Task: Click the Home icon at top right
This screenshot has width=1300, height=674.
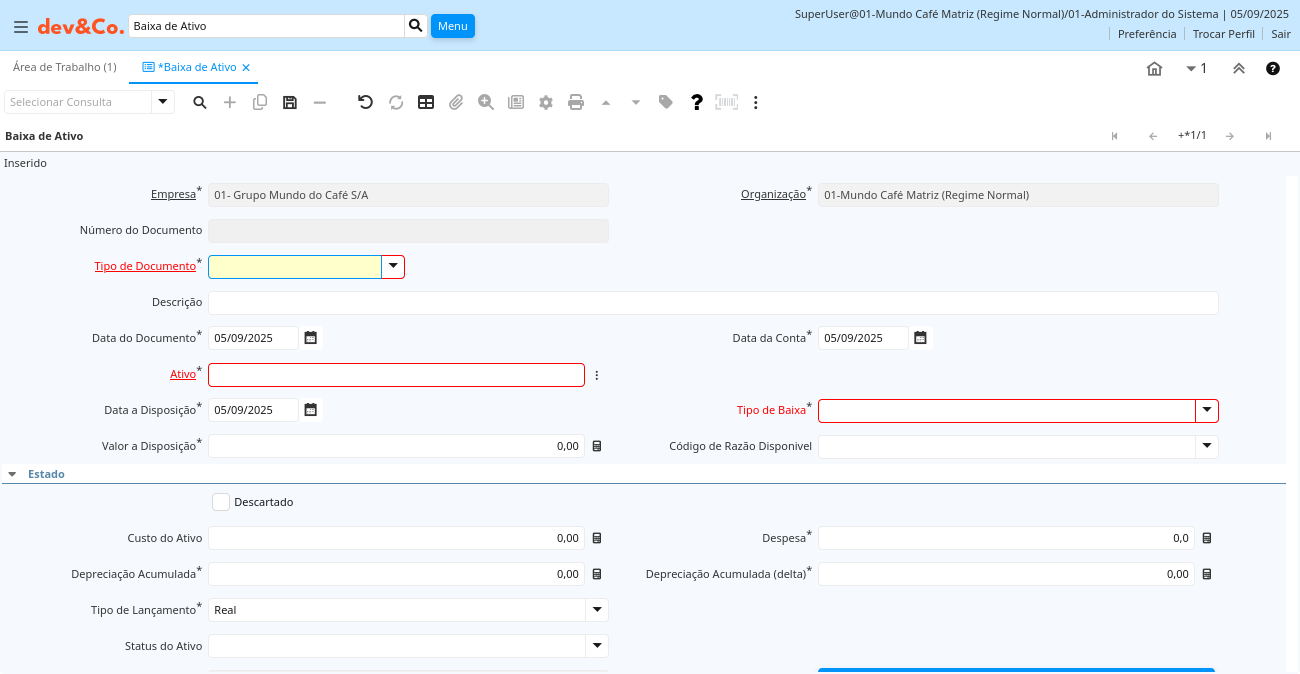Action: [1154, 68]
